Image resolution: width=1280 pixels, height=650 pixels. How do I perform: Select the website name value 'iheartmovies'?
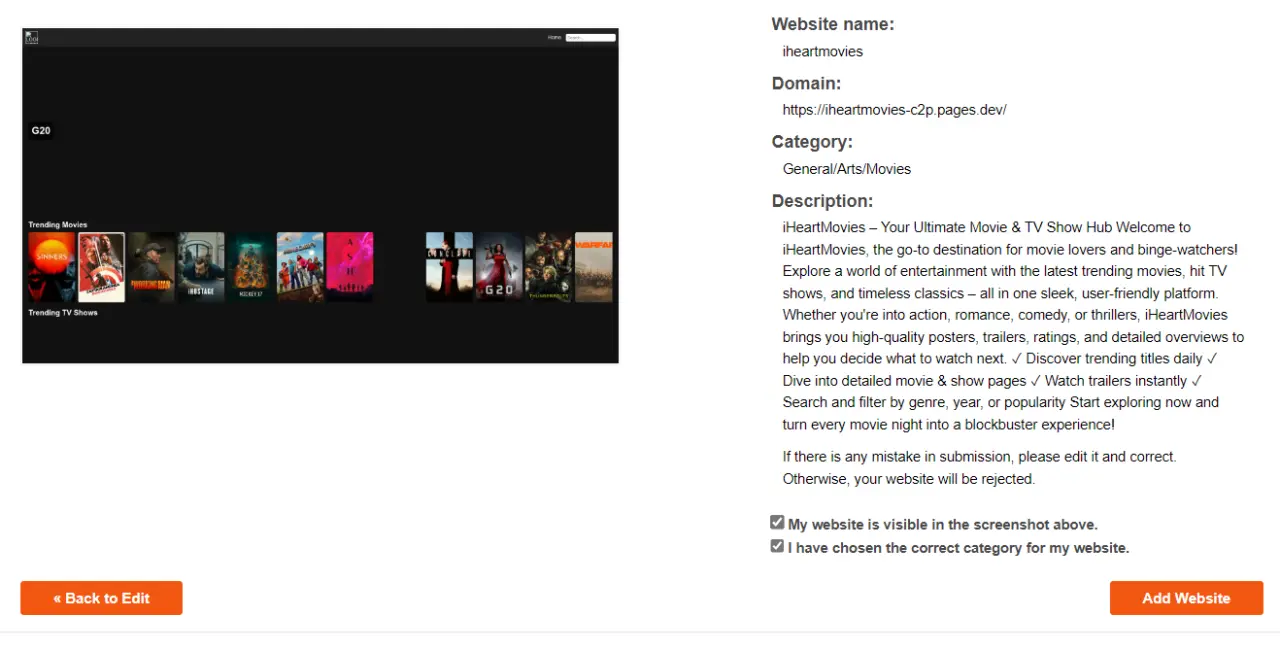tap(822, 51)
